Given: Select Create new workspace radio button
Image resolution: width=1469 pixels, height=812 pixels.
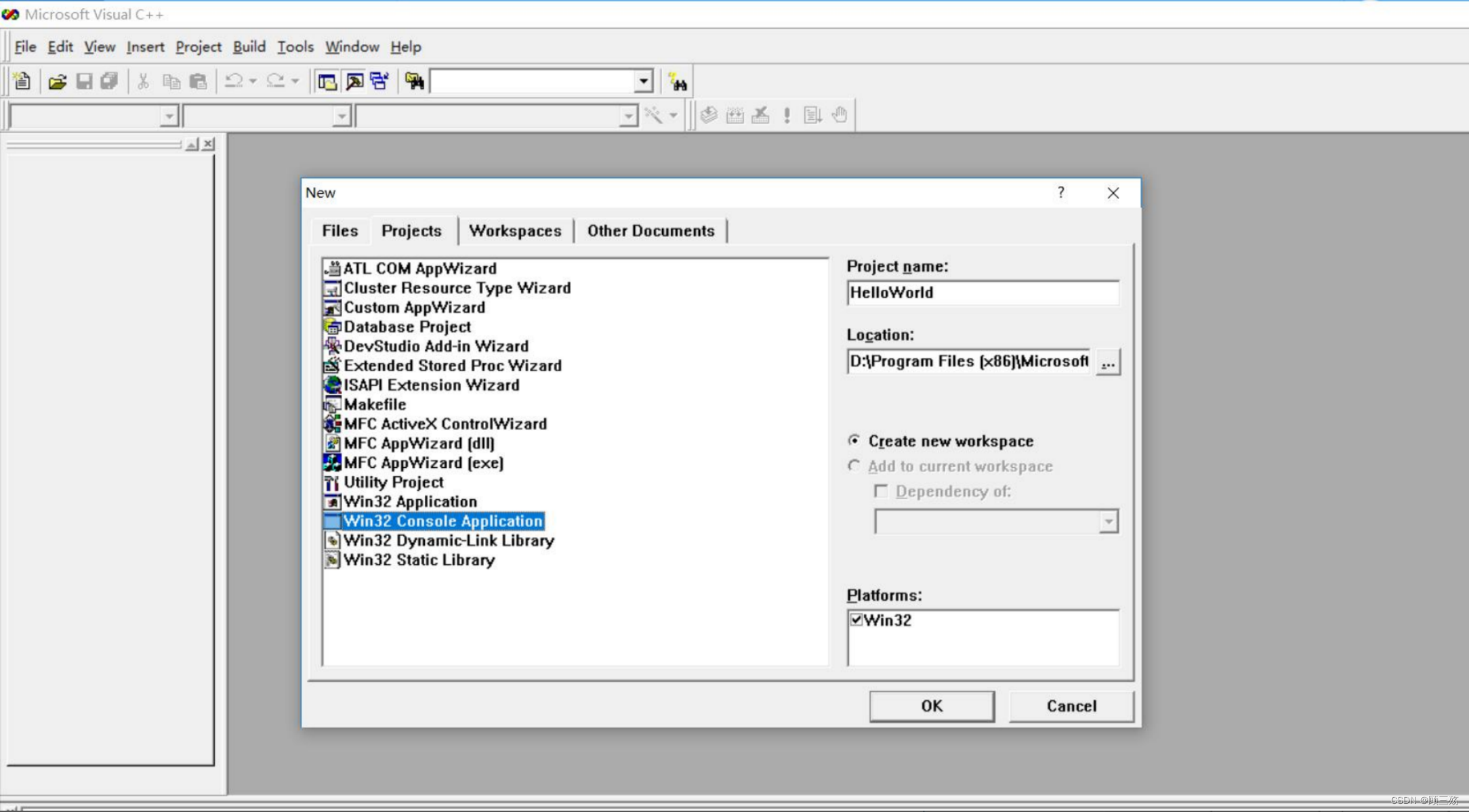Looking at the screenshot, I should 854,441.
